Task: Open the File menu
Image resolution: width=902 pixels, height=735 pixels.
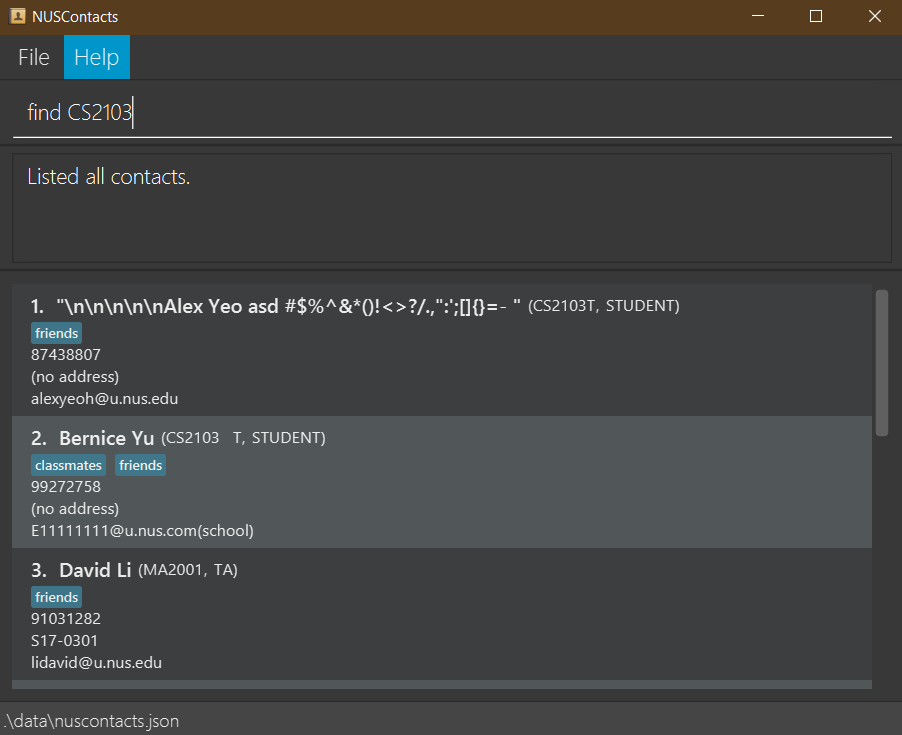Action: pyautogui.click(x=33, y=57)
